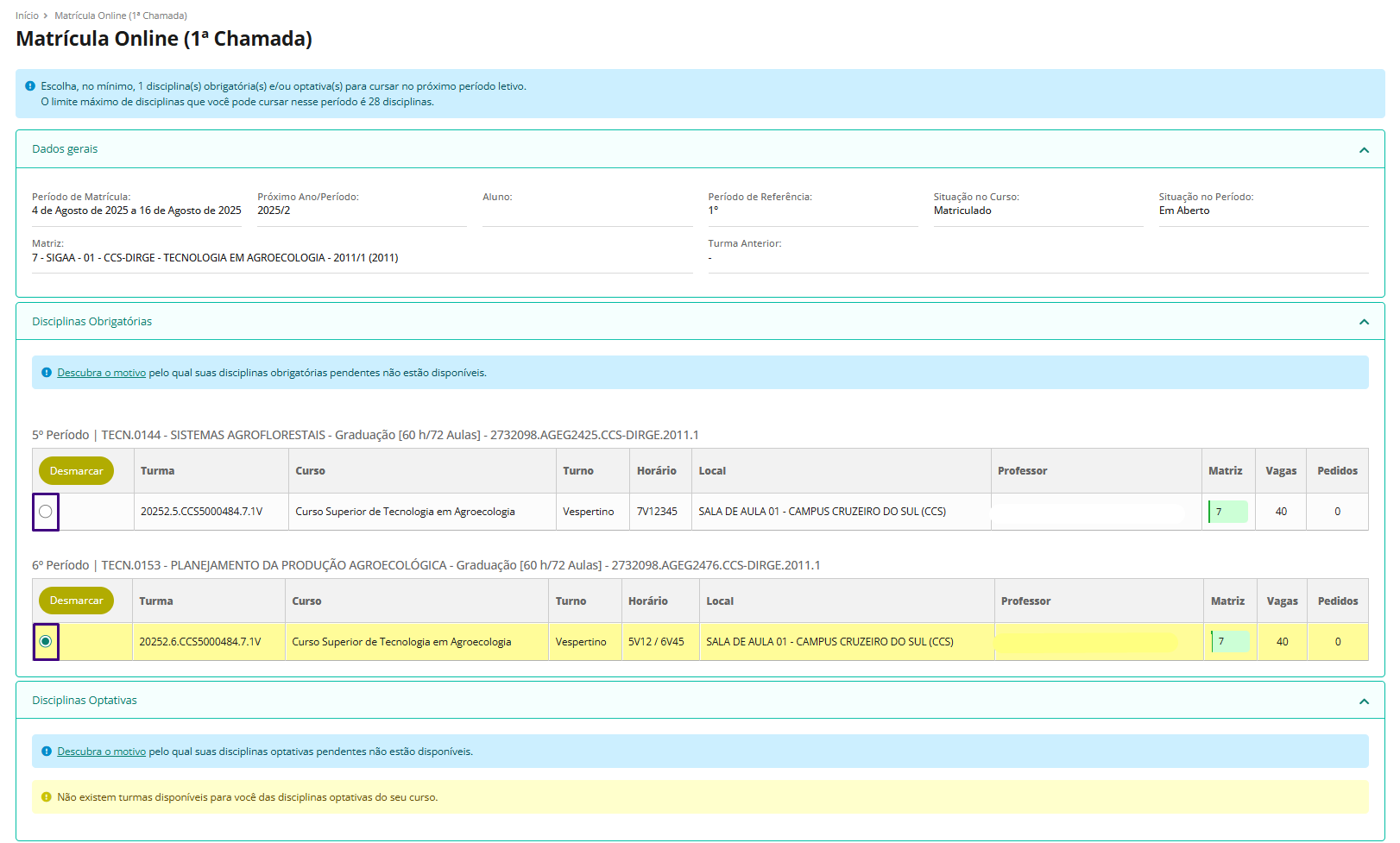Click Pedidos header in second table

[1338, 601]
